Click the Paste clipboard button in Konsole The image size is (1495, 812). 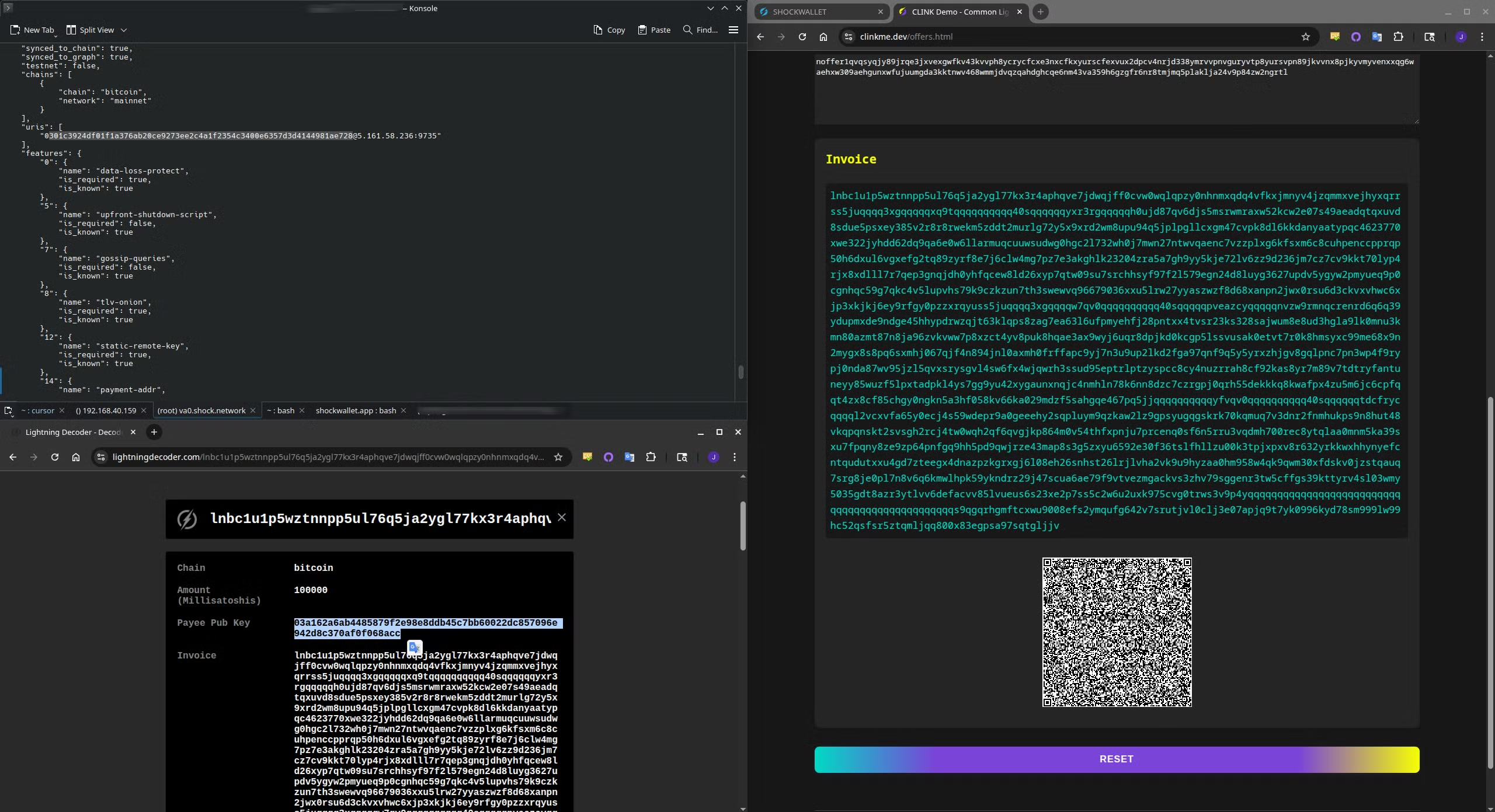654,30
